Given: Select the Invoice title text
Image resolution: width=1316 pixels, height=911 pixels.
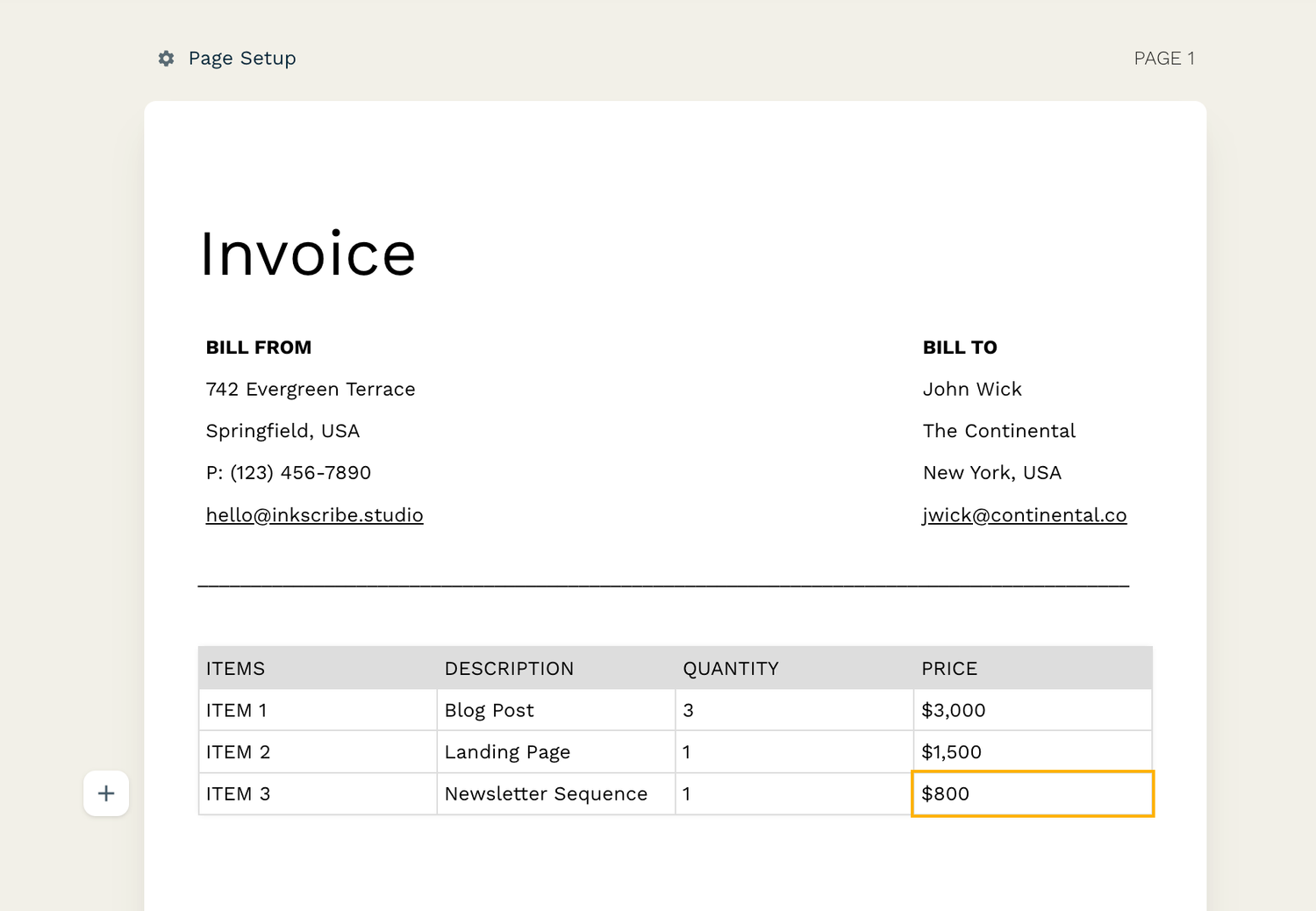Looking at the screenshot, I should click(308, 255).
